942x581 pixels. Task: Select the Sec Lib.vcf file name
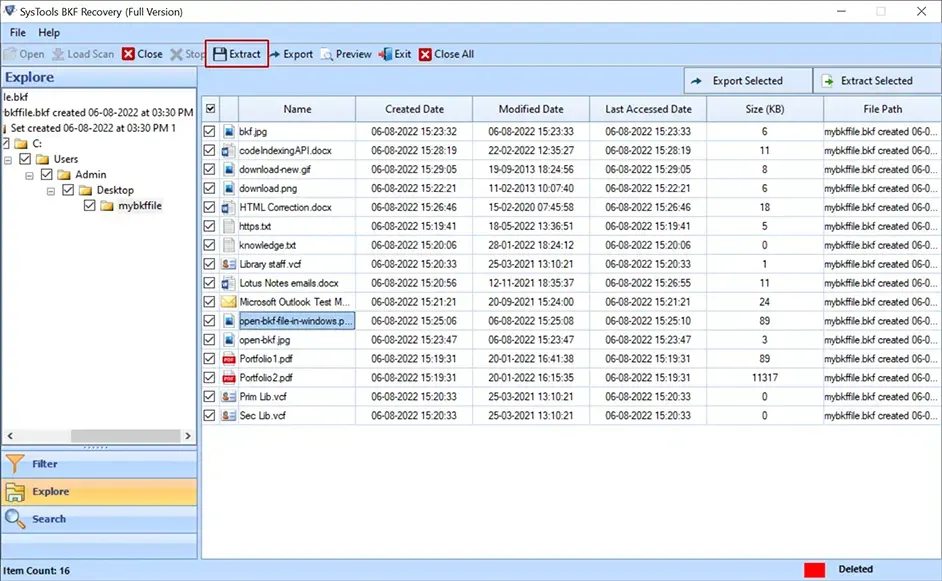tap(263, 415)
